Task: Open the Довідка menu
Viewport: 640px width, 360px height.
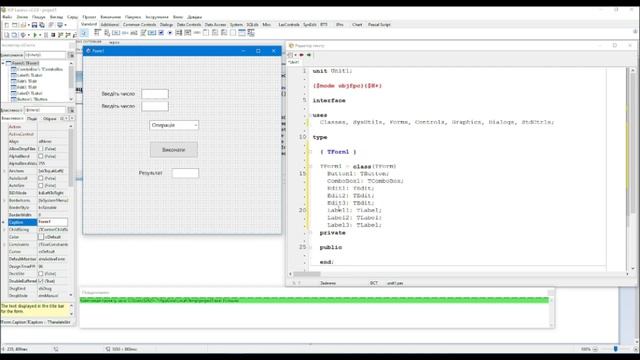Action: [x=195, y=17]
